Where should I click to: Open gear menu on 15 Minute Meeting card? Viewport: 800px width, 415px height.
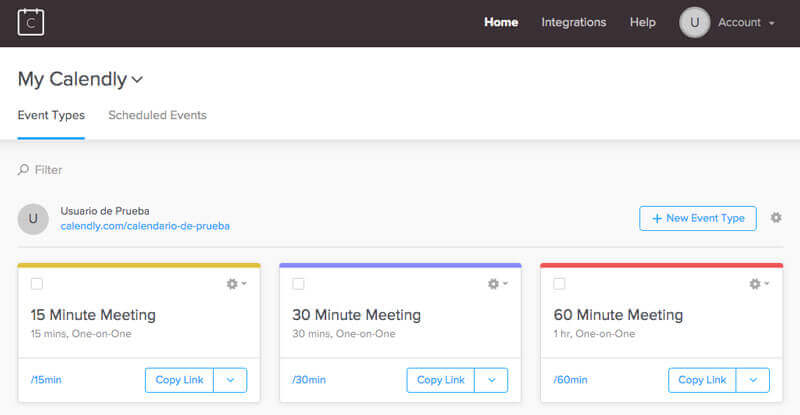point(236,284)
